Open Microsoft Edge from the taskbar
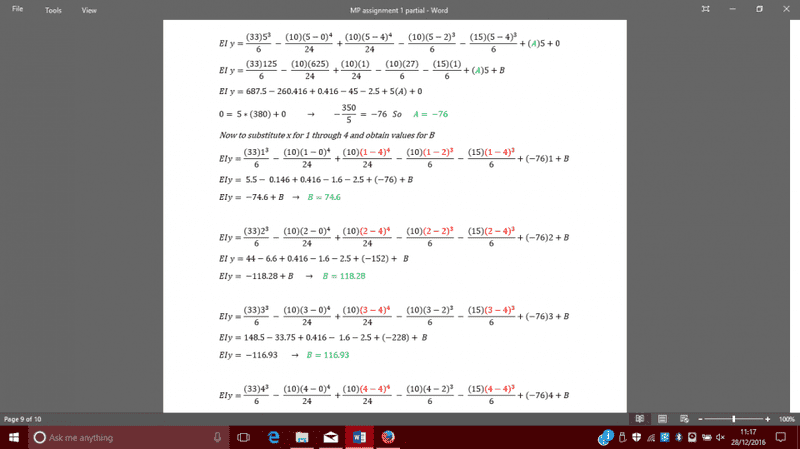Image resolution: width=800 pixels, height=449 pixels. pos(273,437)
